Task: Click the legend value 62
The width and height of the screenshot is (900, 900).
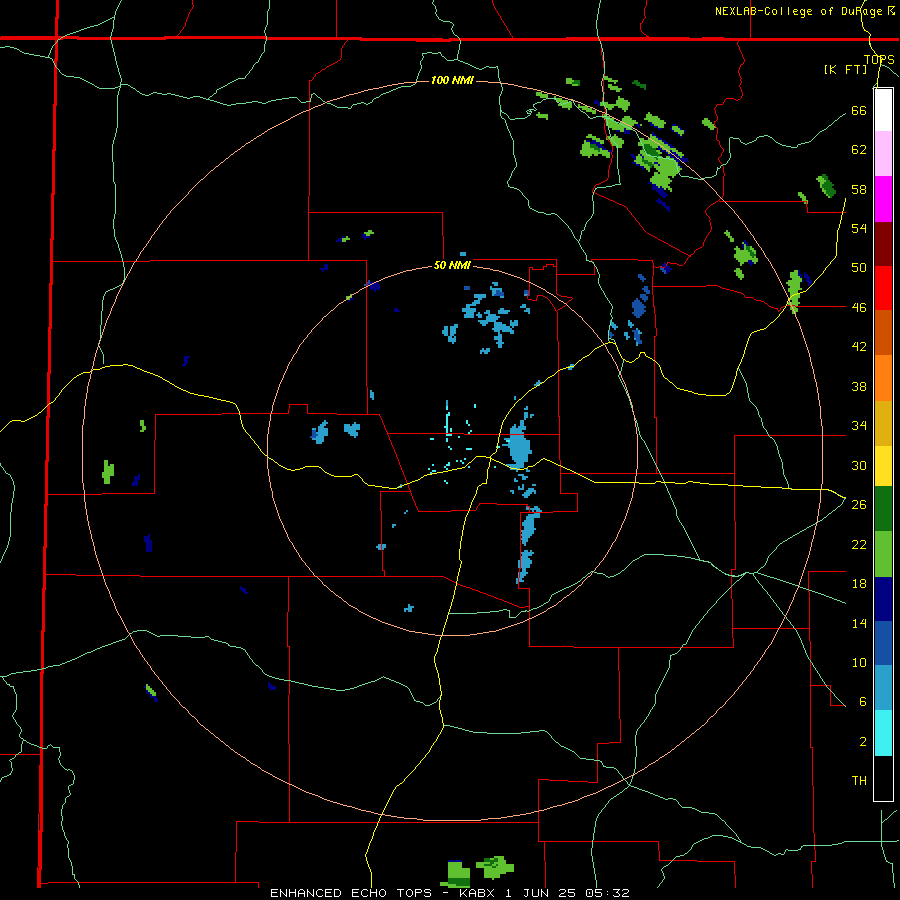Action: [859, 149]
